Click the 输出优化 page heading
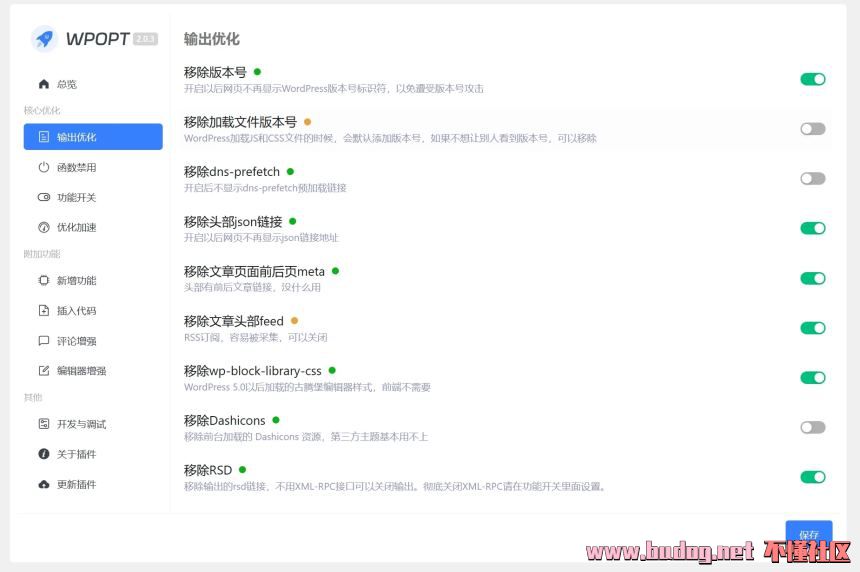Screen dimensions: 860x572 tap(212, 39)
